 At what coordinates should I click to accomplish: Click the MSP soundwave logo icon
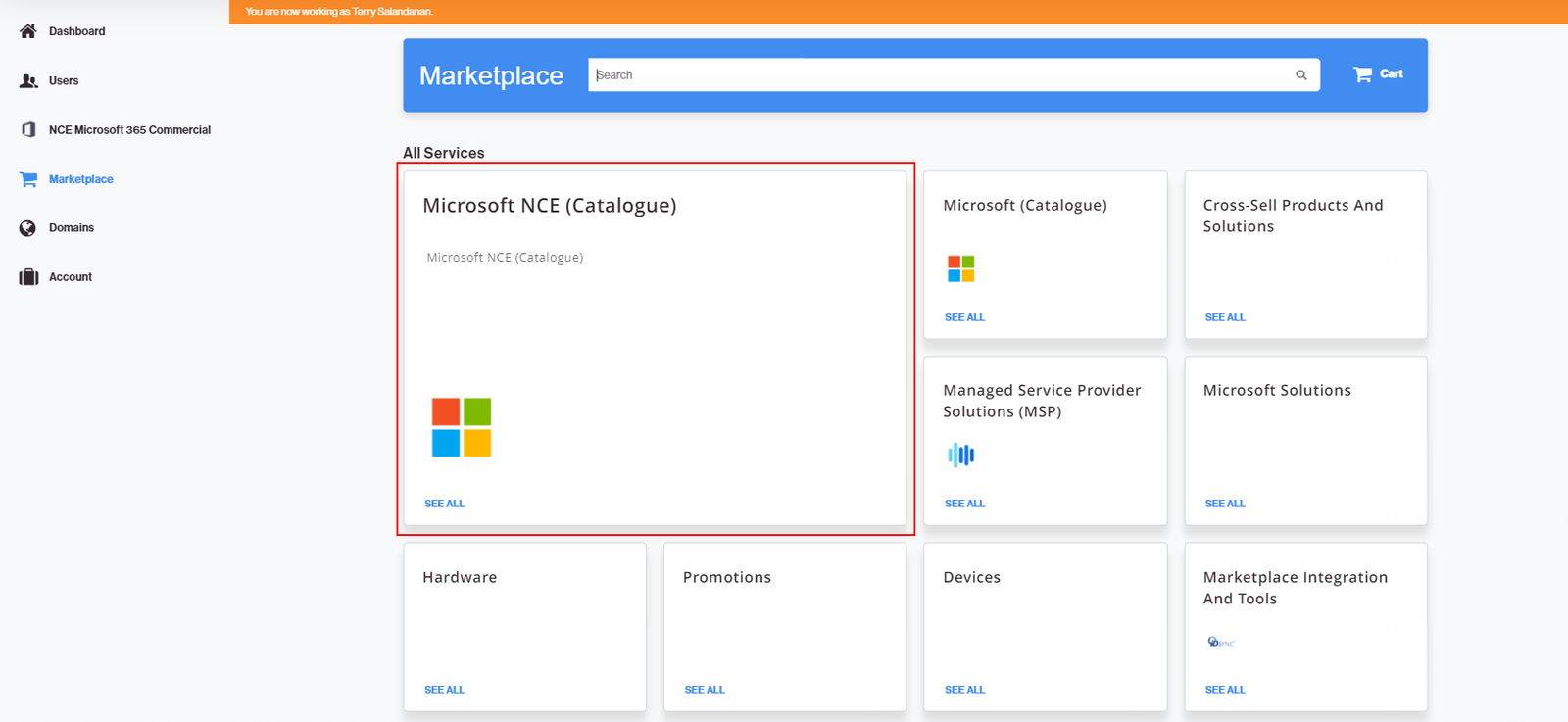960,455
